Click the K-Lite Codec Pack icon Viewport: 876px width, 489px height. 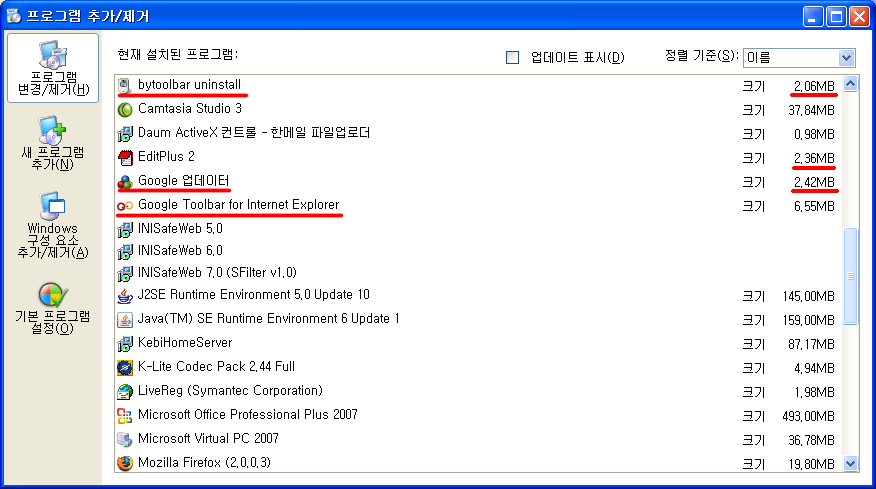(x=125, y=368)
